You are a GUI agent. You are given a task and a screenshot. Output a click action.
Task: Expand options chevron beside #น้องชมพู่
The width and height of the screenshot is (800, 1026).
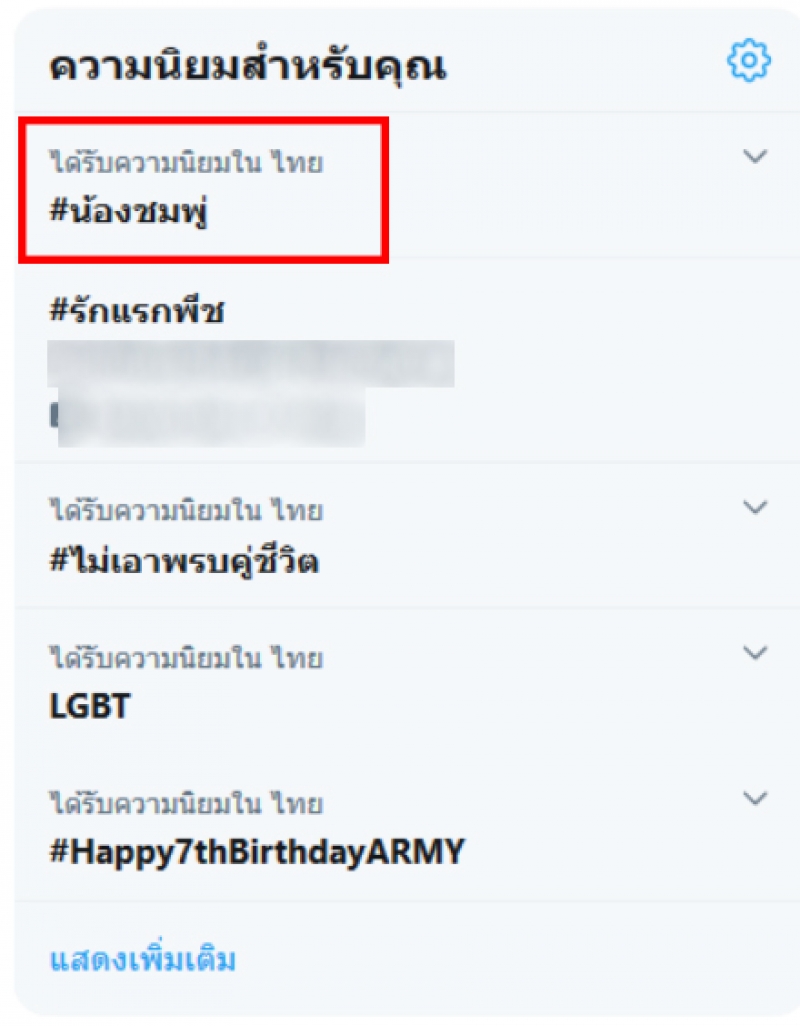click(756, 156)
